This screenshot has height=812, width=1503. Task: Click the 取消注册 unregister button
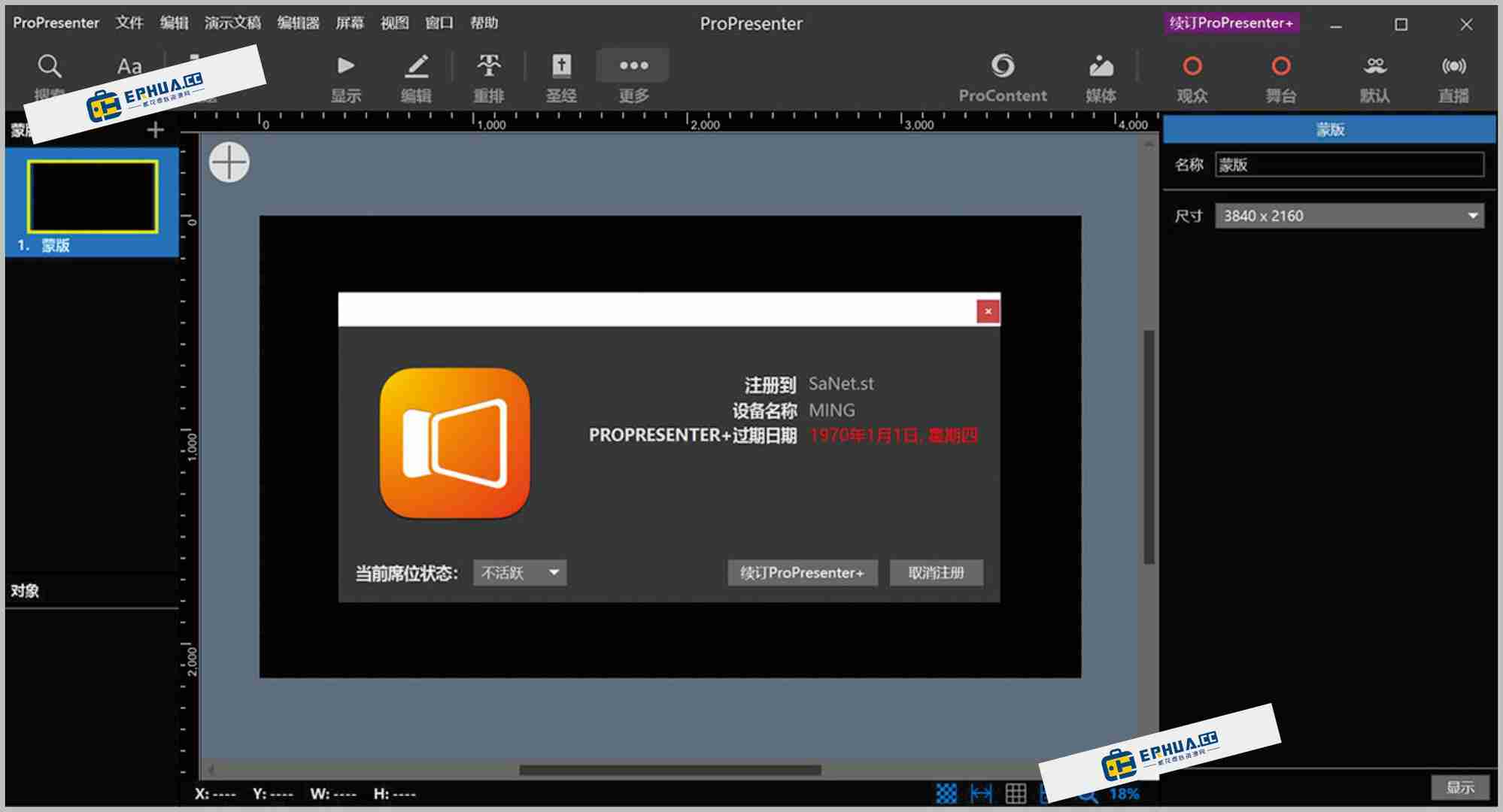936,573
